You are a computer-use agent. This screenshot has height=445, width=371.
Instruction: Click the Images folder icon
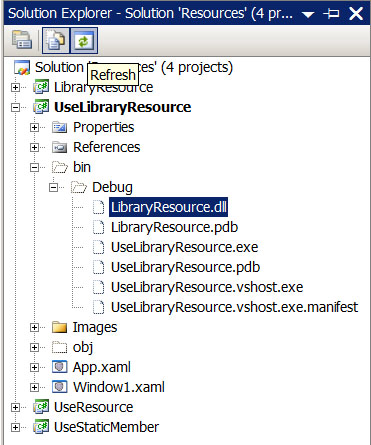click(x=60, y=327)
